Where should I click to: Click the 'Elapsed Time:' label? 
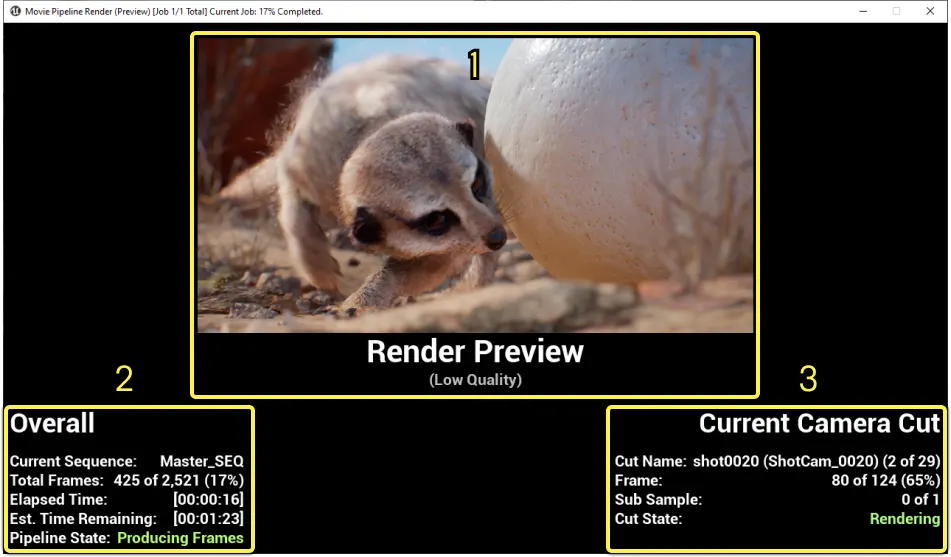tap(58, 499)
